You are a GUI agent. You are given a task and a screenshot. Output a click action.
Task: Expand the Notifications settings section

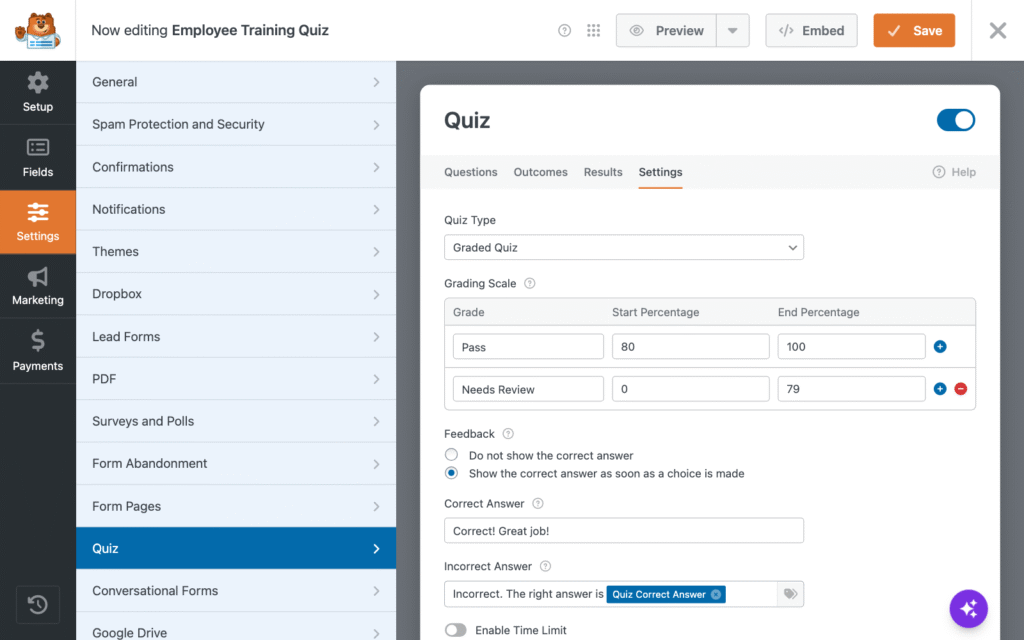(x=236, y=209)
